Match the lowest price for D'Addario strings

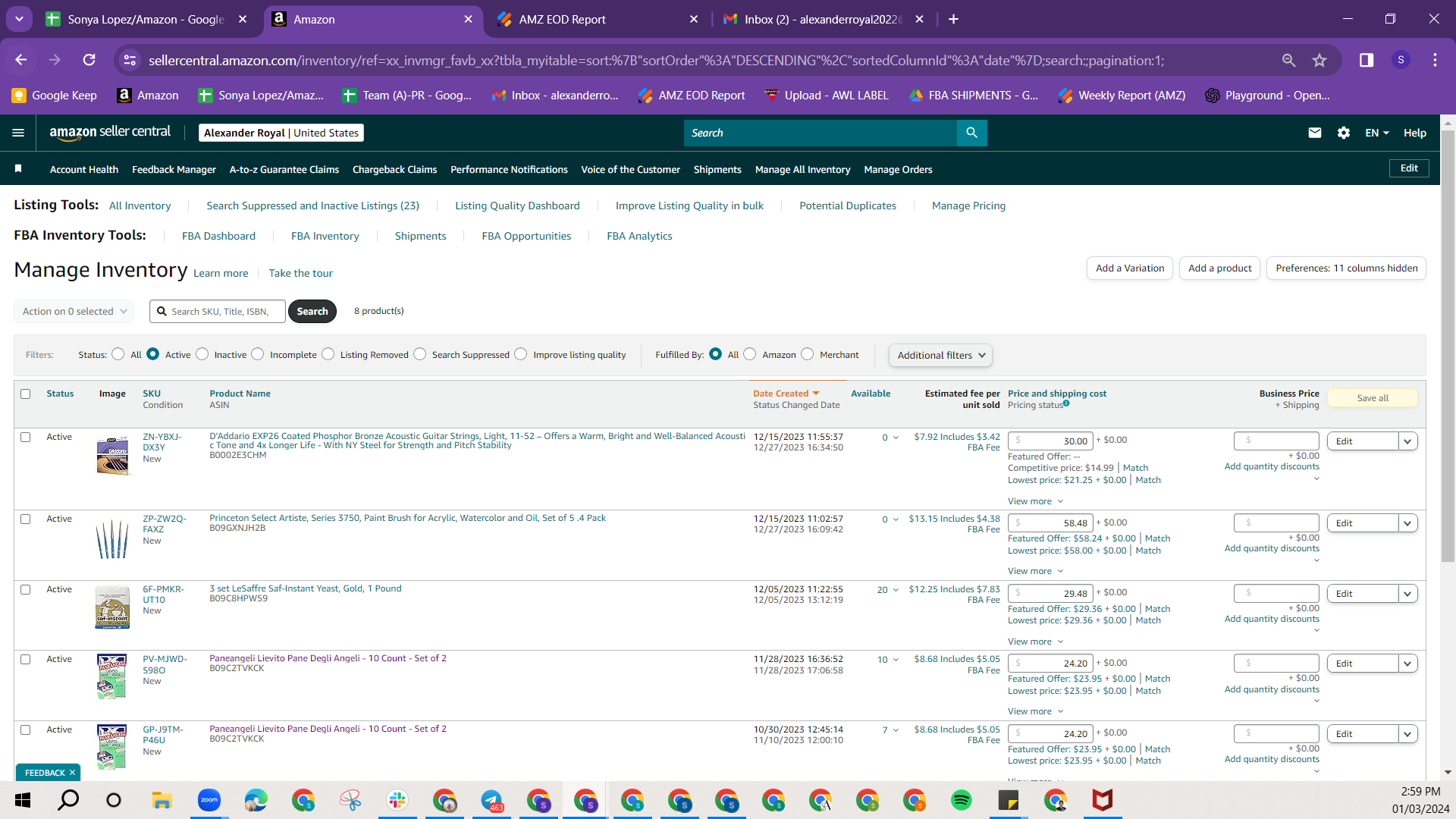(1148, 480)
